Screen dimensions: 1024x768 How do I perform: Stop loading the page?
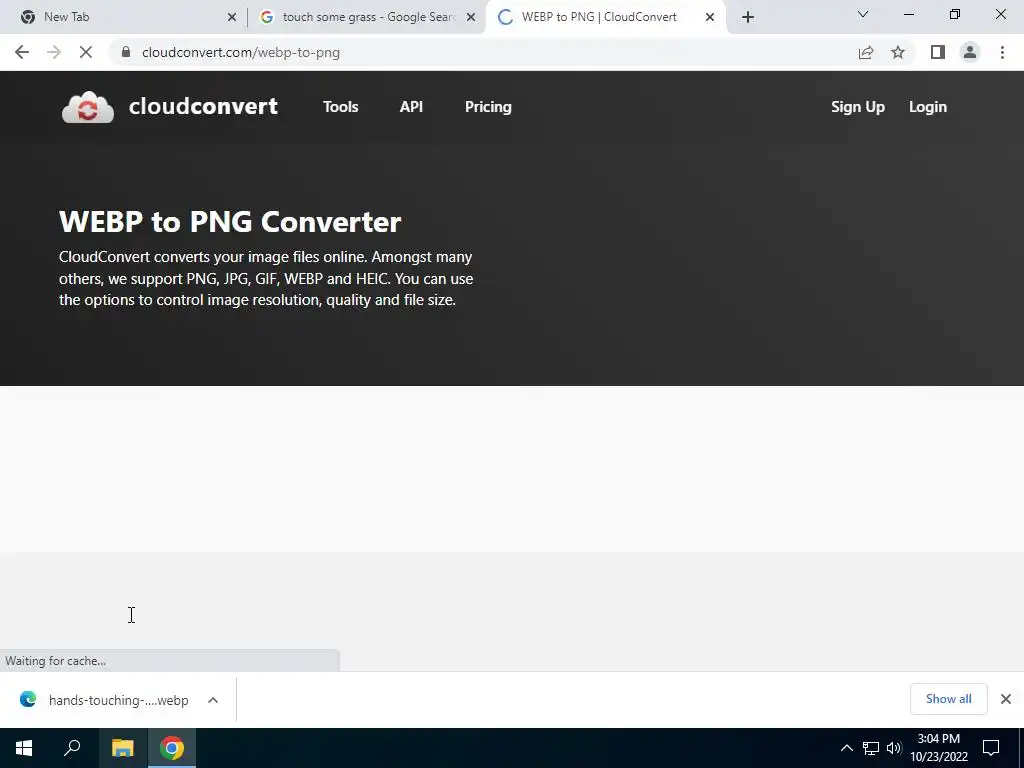(x=86, y=52)
